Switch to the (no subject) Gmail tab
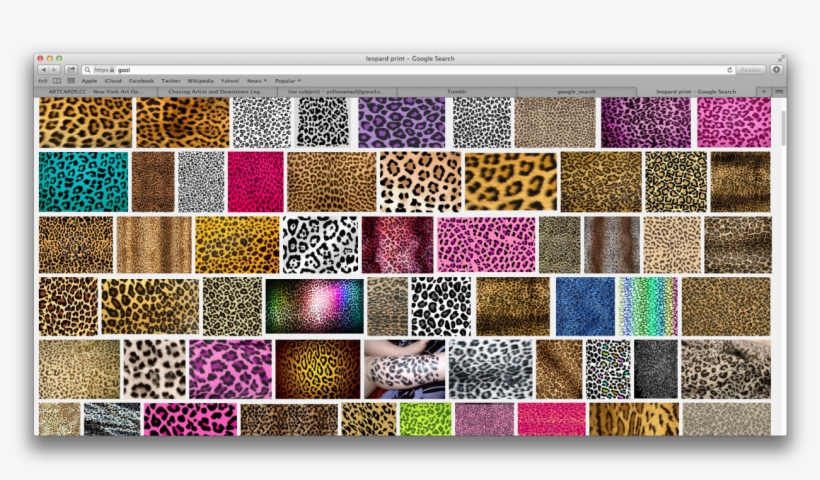The height and width of the screenshot is (480, 820). click(x=337, y=92)
